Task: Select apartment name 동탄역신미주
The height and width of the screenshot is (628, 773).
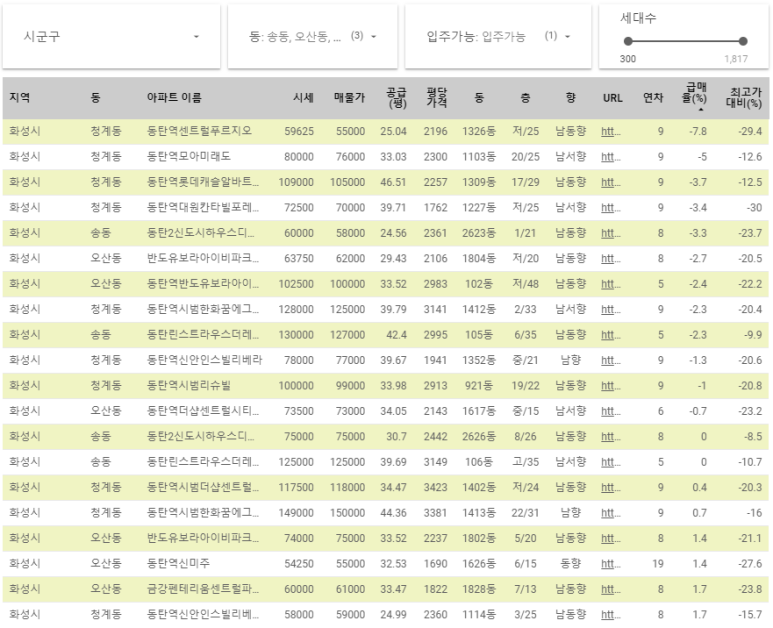Action: 178,563
